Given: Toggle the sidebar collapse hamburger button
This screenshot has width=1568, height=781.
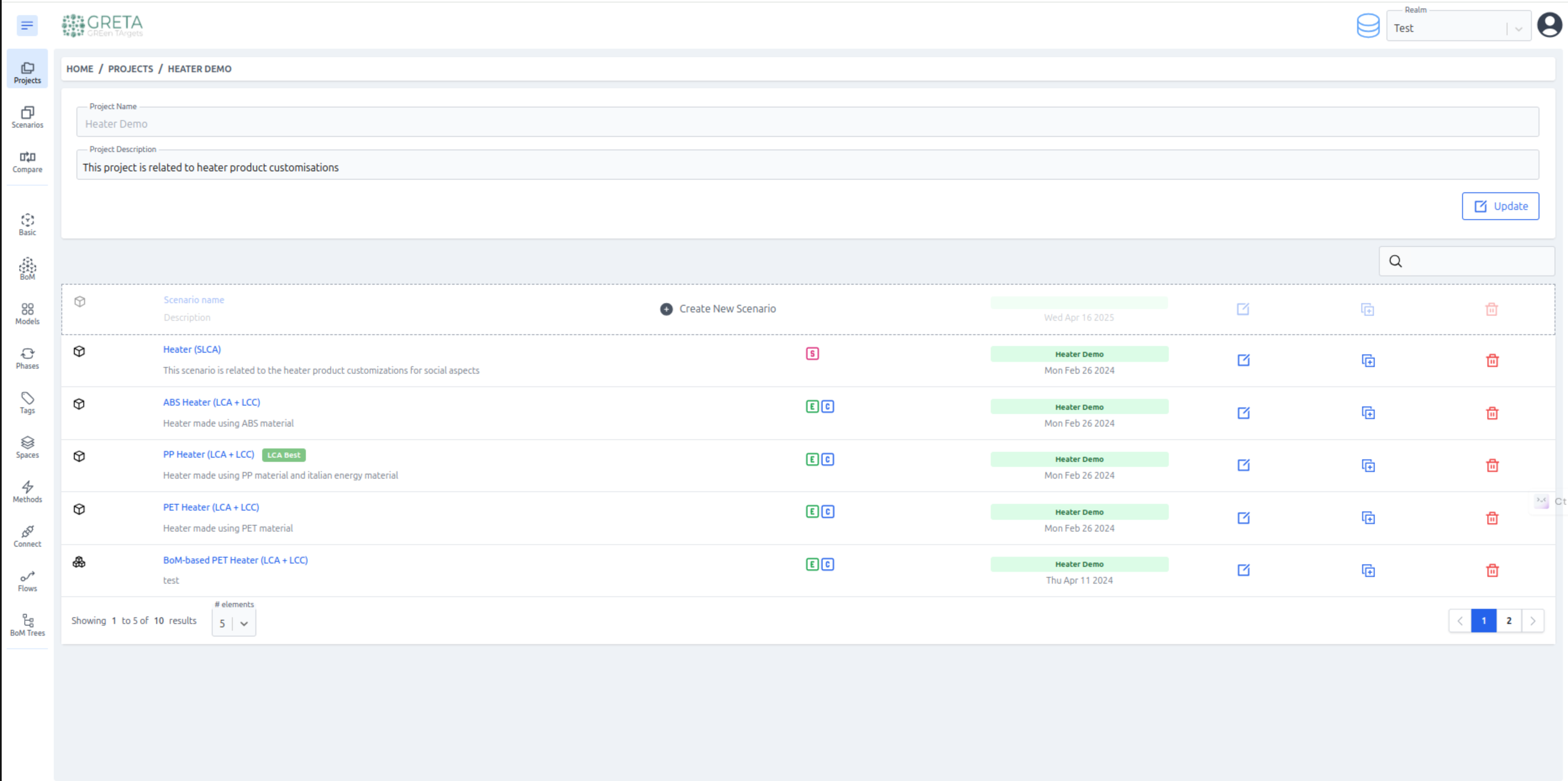Looking at the screenshot, I should coord(27,25).
